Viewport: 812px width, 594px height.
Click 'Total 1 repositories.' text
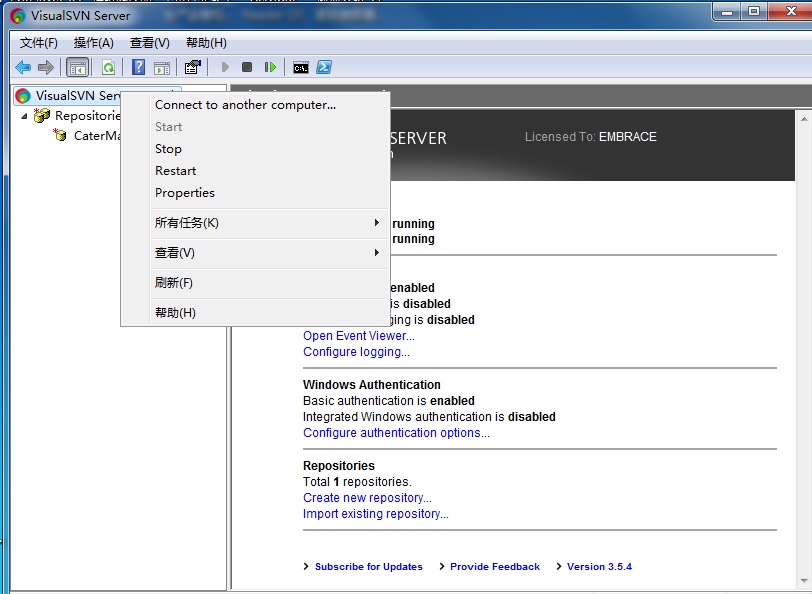point(357,482)
